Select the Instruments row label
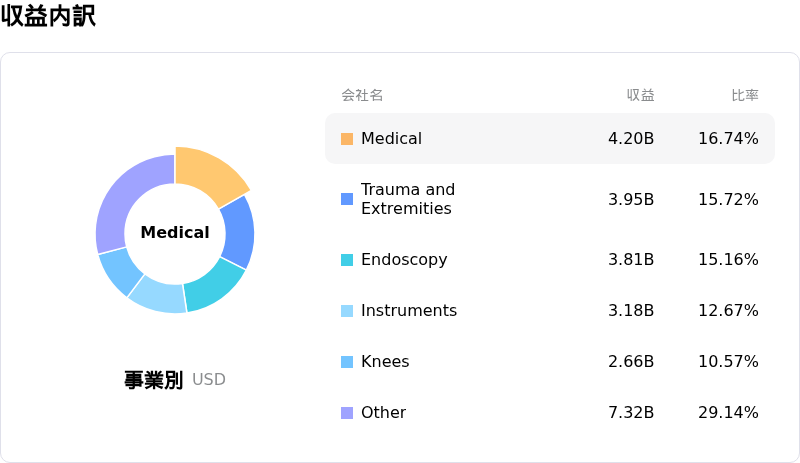Screen dimensions: 800x463 pyautogui.click(x=409, y=310)
